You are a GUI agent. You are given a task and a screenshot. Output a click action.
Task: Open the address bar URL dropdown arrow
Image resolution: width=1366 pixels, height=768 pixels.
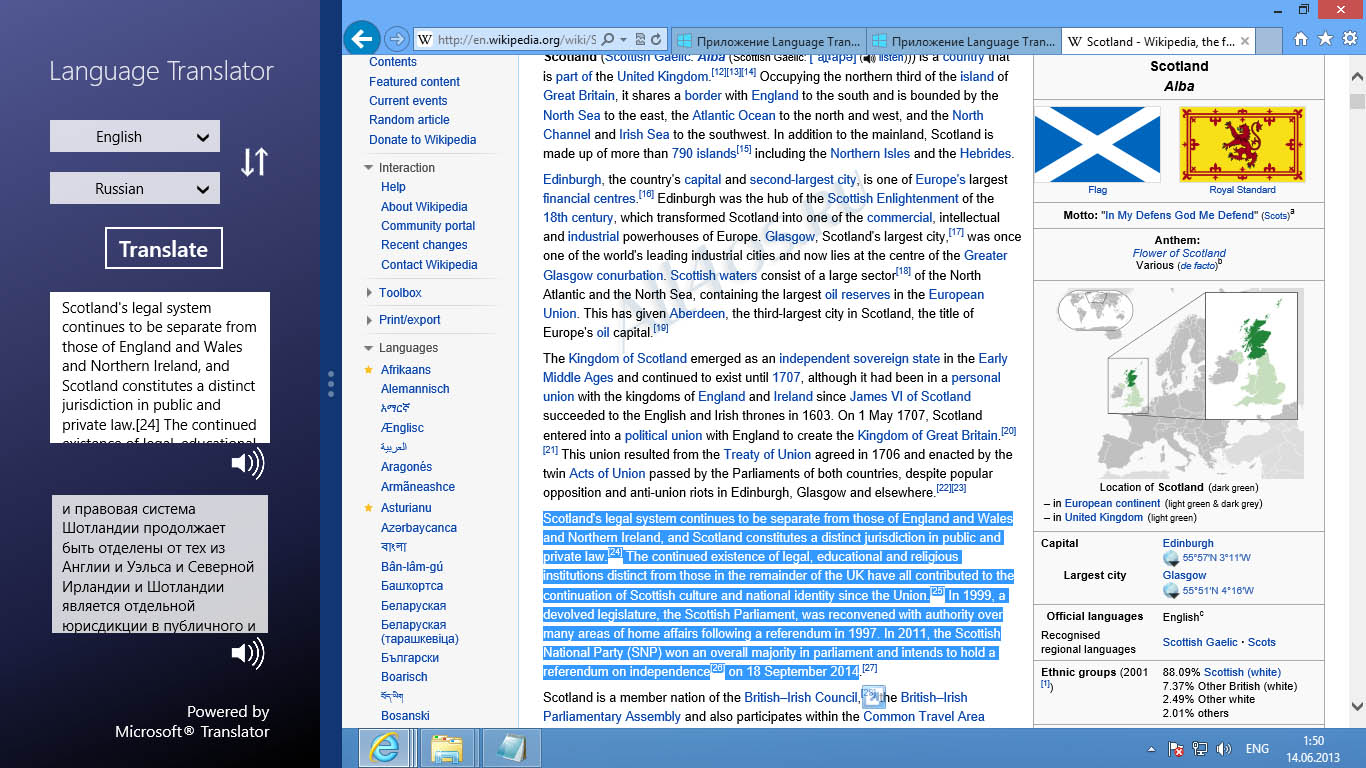(x=624, y=40)
